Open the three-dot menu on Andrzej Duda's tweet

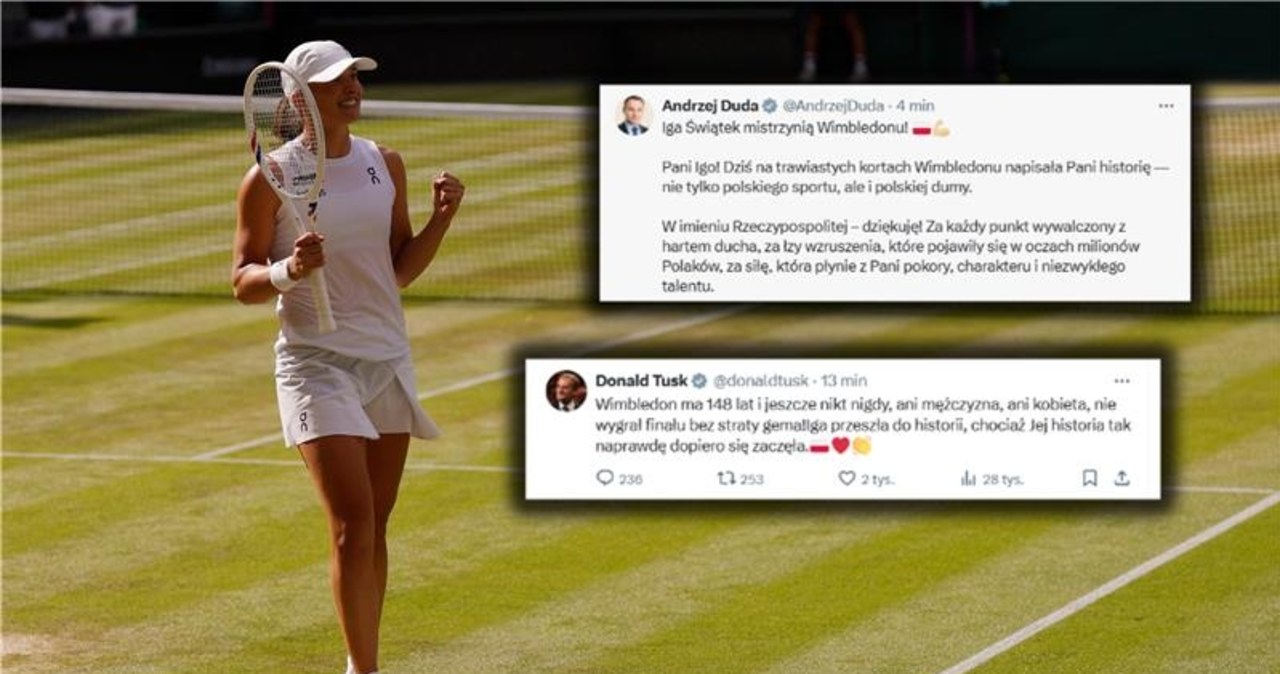[x=1166, y=106]
